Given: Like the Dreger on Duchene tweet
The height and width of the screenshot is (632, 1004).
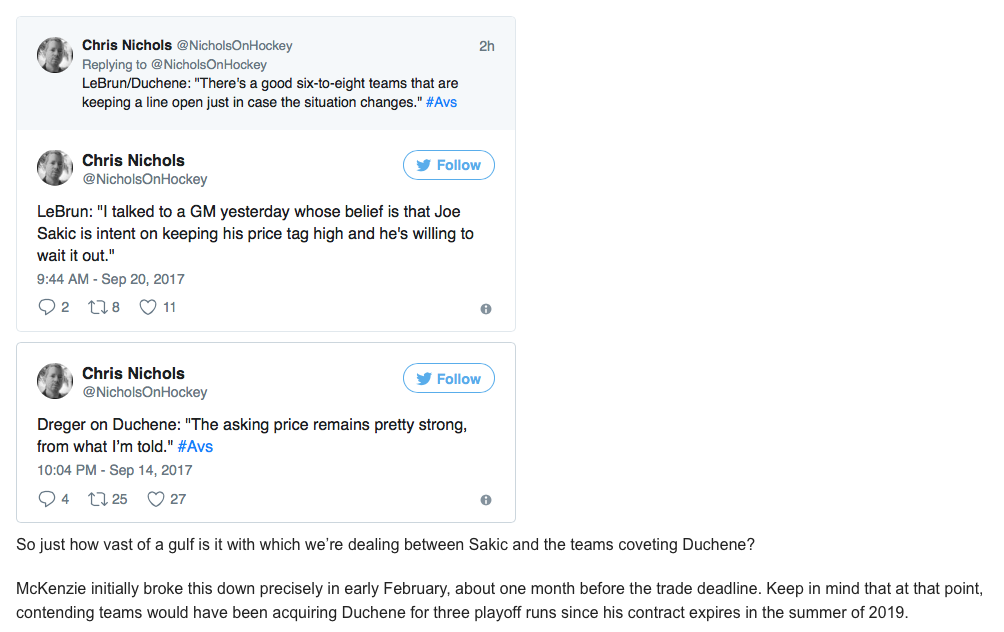Looking at the screenshot, I should (156, 499).
